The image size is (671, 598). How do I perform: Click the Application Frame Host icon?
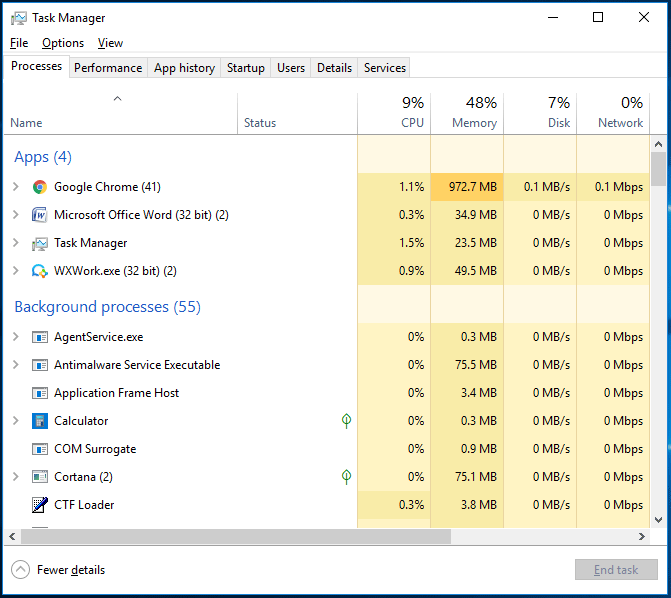point(40,393)
